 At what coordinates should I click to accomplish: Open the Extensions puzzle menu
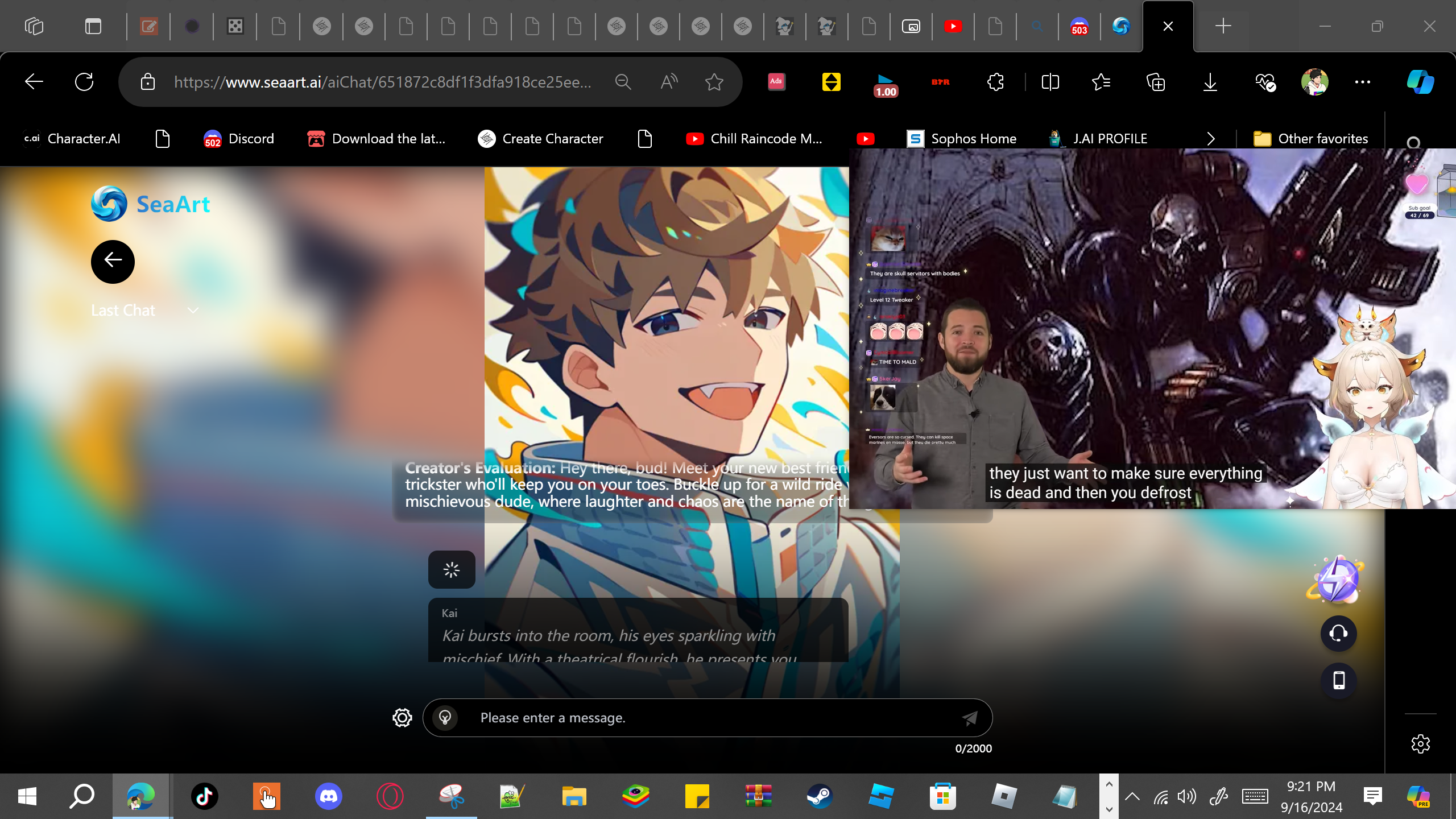coord(995,82)
